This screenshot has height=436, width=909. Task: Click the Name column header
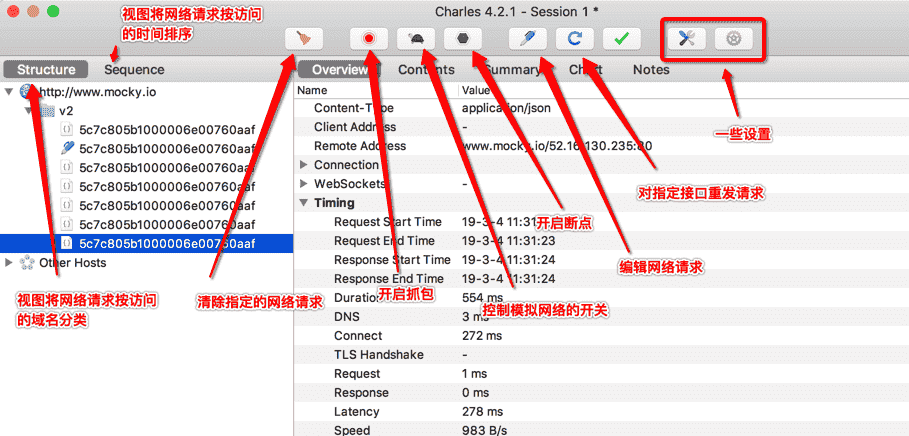[x=312, y=90]
